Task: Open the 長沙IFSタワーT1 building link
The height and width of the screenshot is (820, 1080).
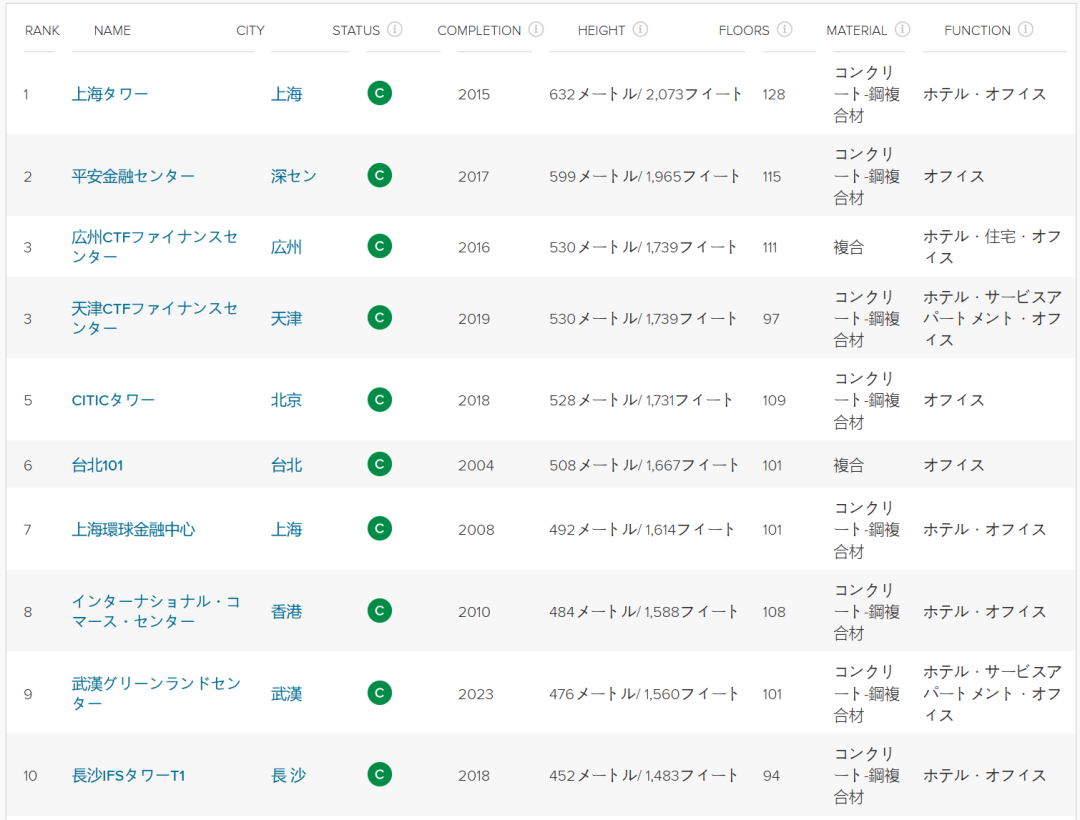Action: 129,776
